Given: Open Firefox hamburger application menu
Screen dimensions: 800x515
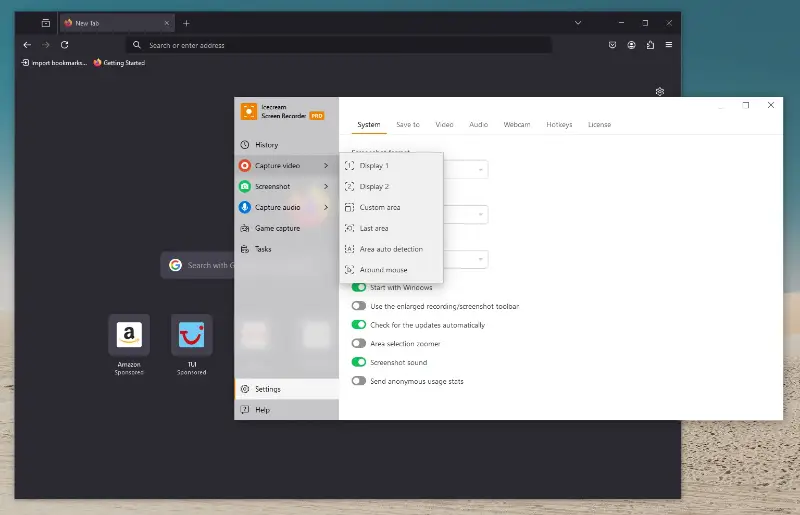Looking at the screenshot, I should point(669,45).
